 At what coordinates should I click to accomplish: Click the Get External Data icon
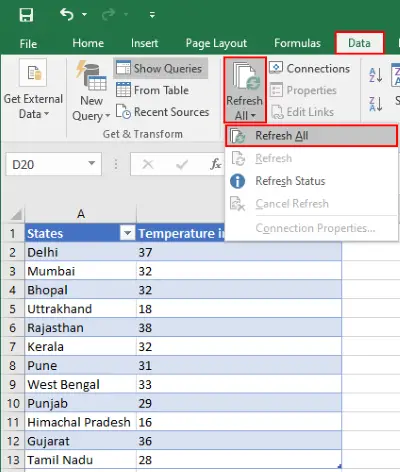click(33, 73)
